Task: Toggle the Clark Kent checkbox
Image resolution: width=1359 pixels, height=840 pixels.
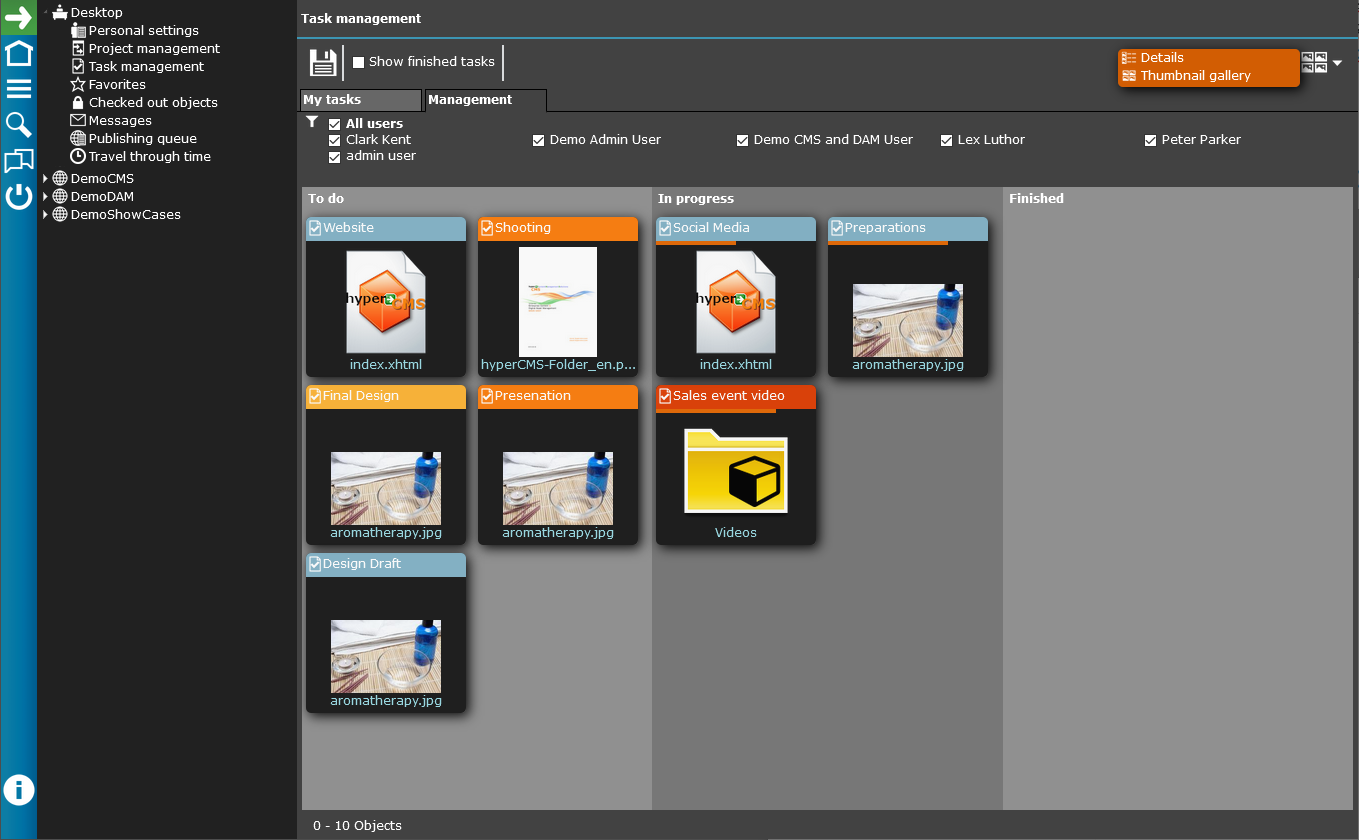Action: [335, 139]
